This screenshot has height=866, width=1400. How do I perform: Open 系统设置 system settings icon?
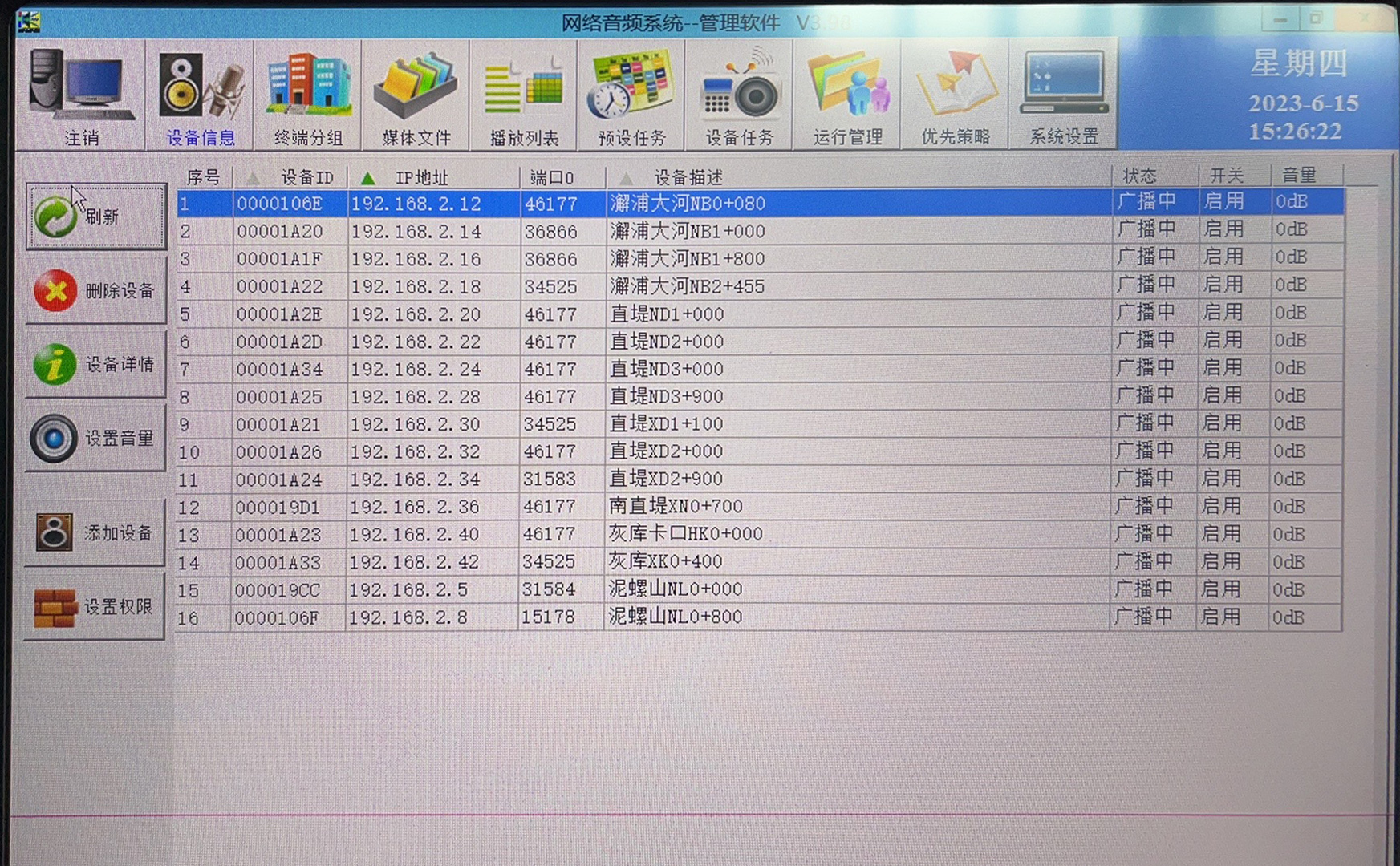pyautogui.click(x=1064, y=95)
